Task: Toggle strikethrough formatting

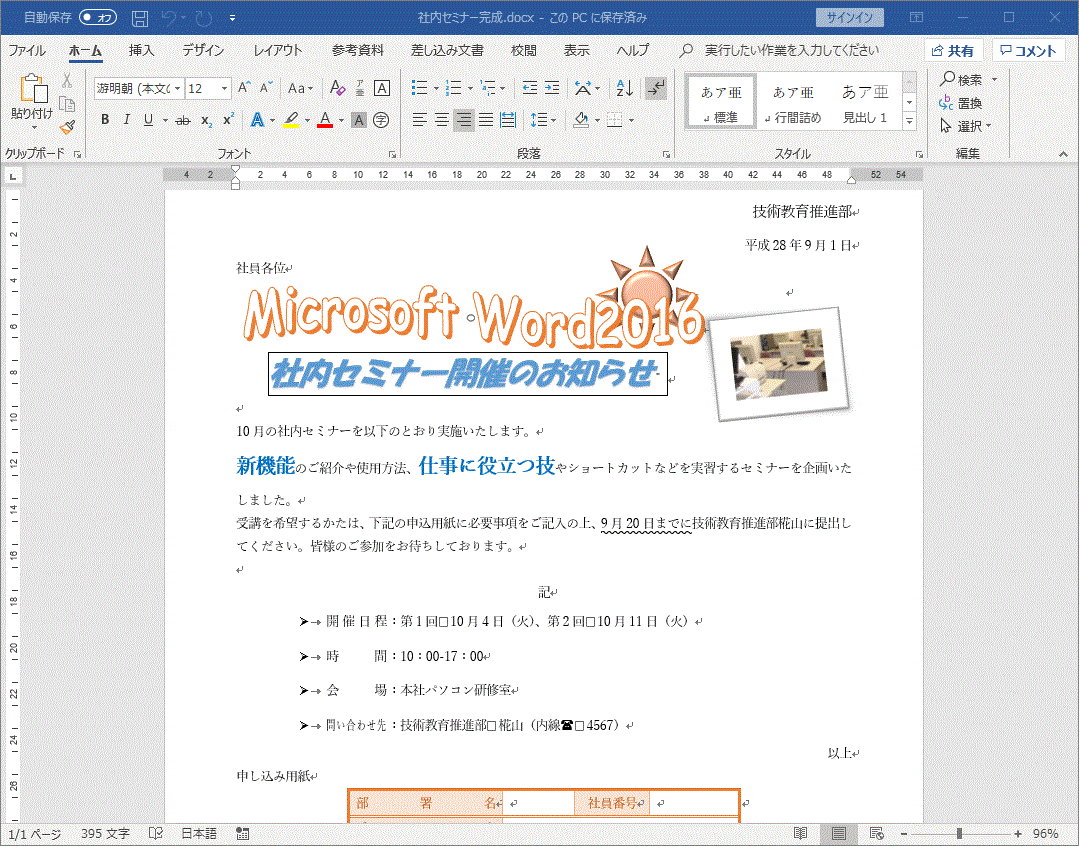Action: (x=183, y=120)
